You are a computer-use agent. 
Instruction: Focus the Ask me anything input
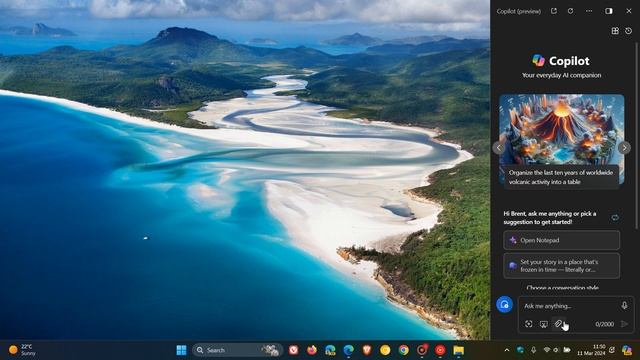569,306
